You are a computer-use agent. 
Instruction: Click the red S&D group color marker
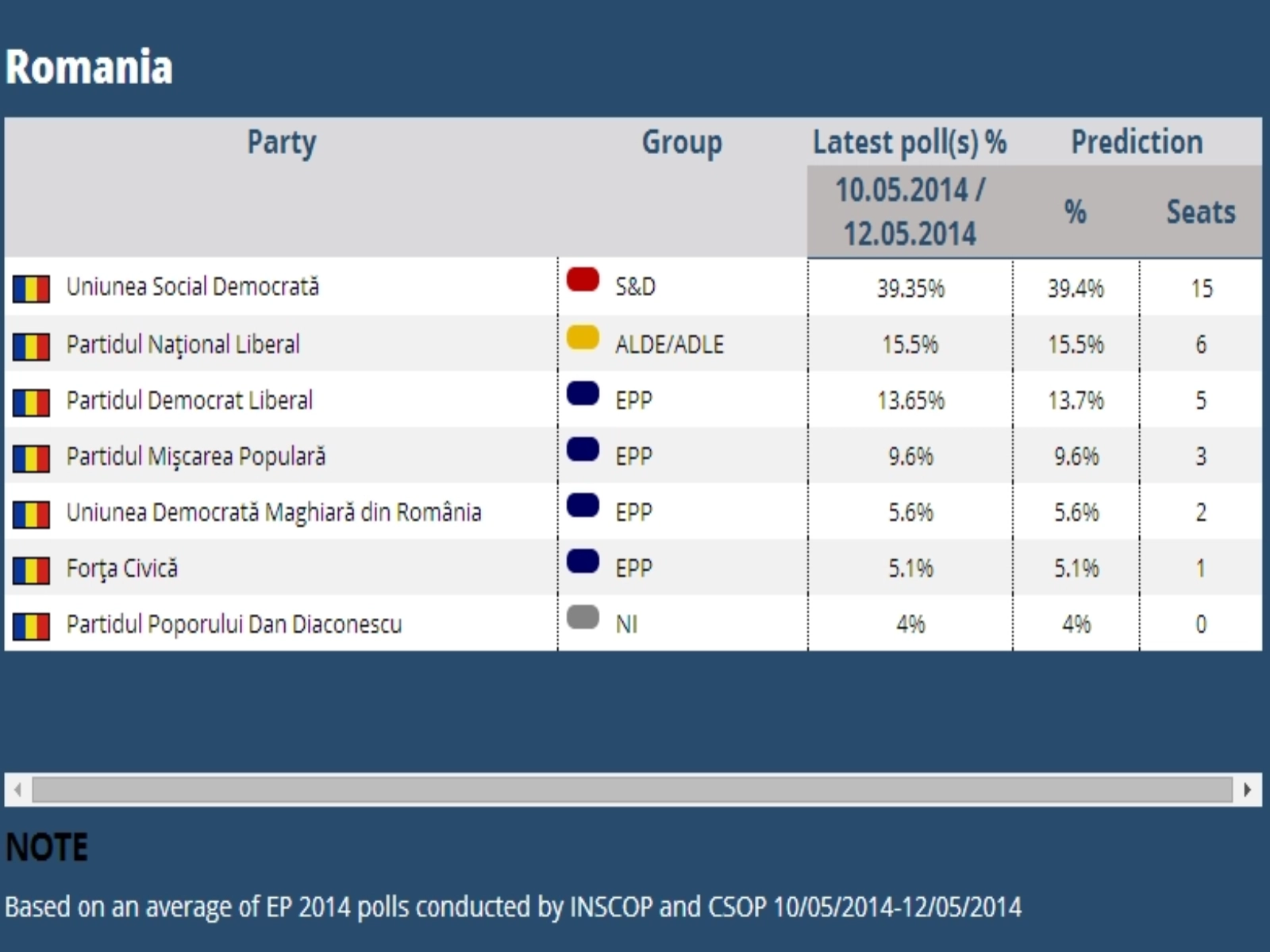click(583, 279)
